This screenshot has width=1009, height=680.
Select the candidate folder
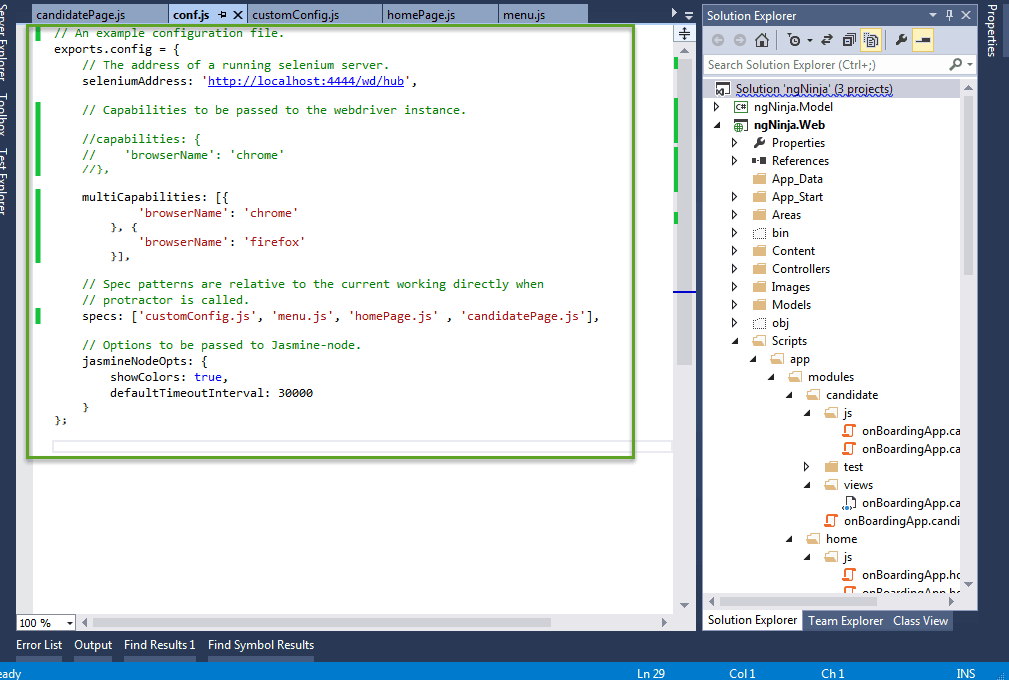tap(851, 395)
